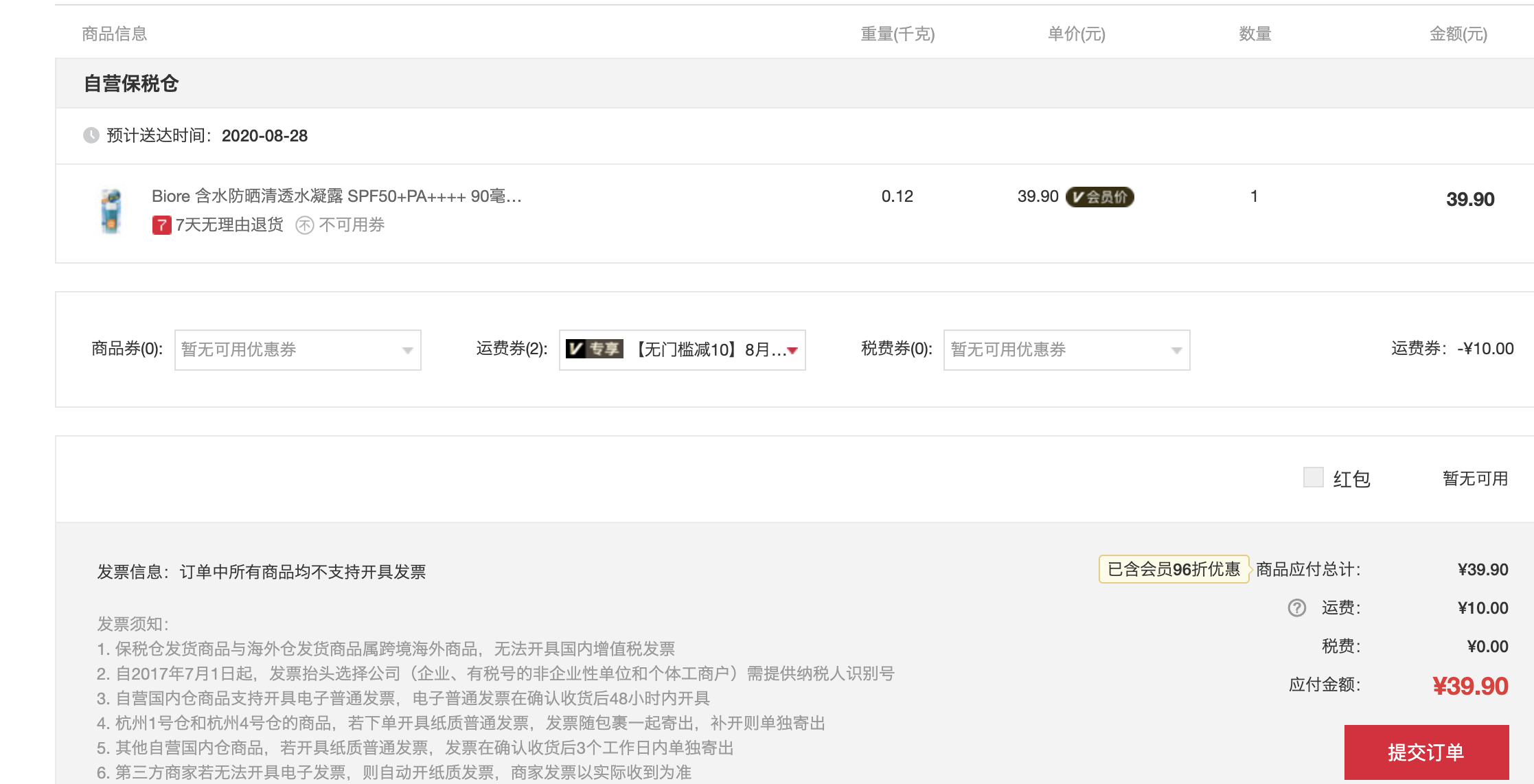Click the 已含会员96折优惠 tag

[1174, 569]
